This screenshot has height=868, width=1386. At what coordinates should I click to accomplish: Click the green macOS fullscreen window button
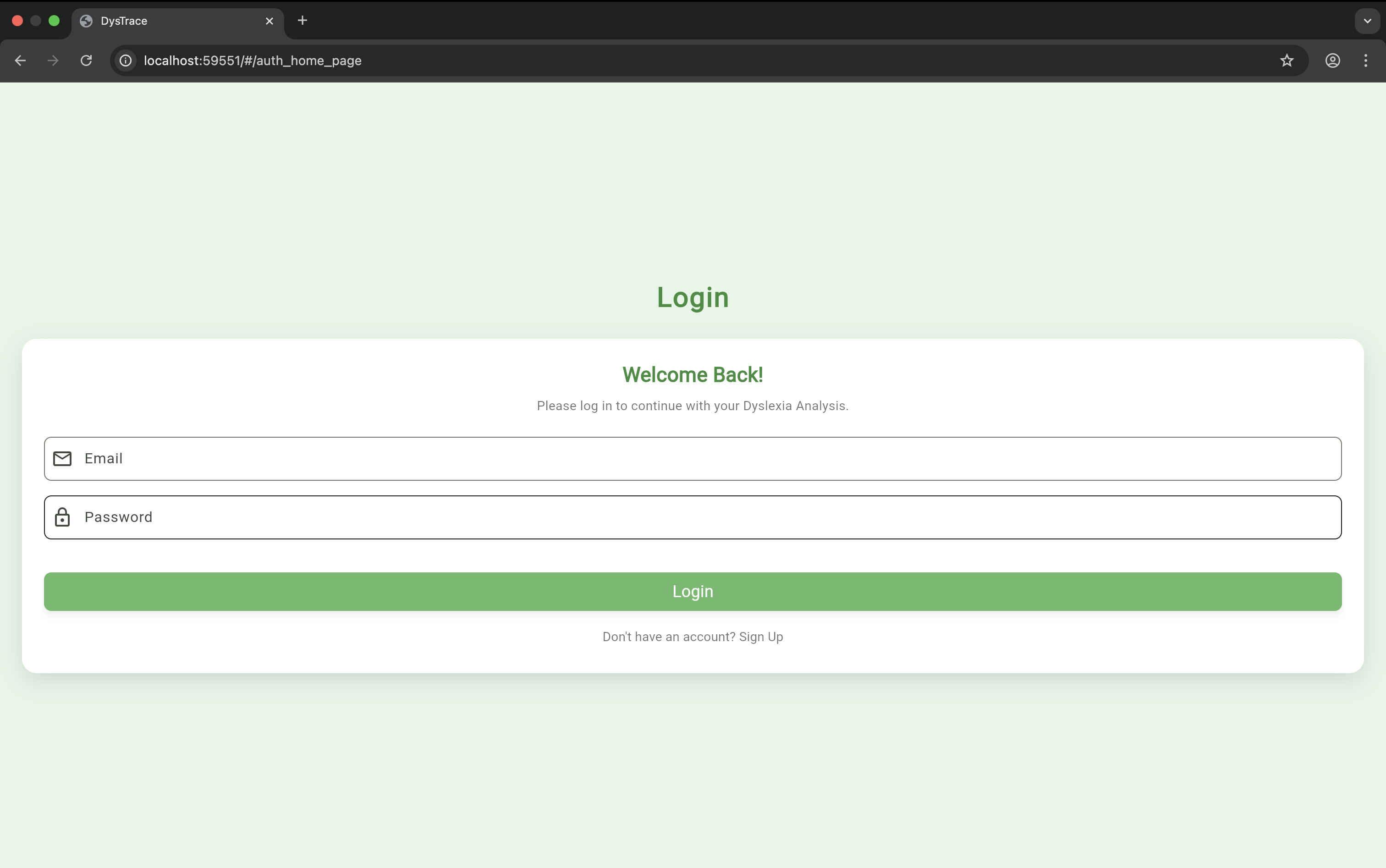(x=54, y=21)
